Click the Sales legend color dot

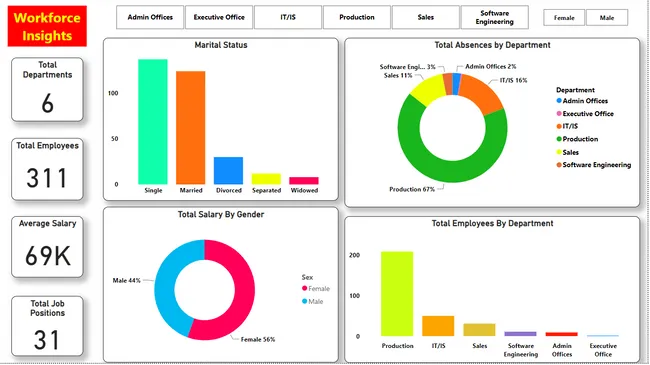(559, 152)
